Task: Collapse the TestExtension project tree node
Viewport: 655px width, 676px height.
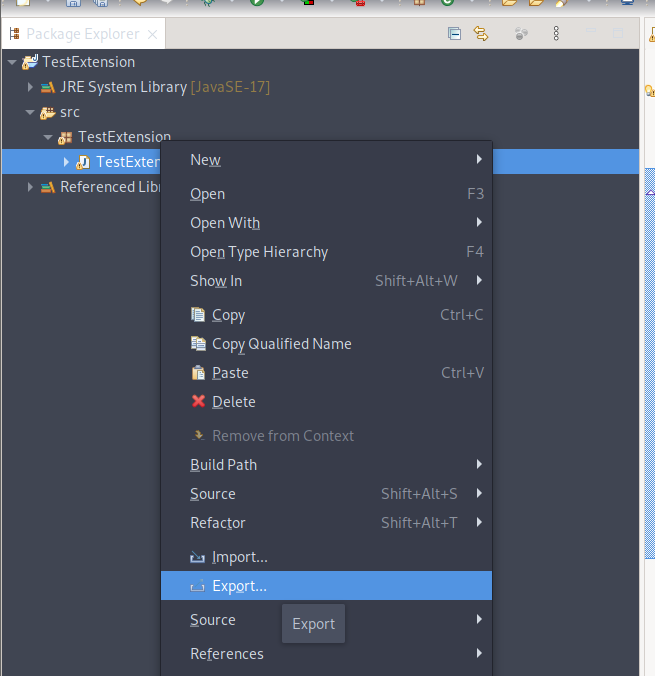Action: (x=12, y=62)
